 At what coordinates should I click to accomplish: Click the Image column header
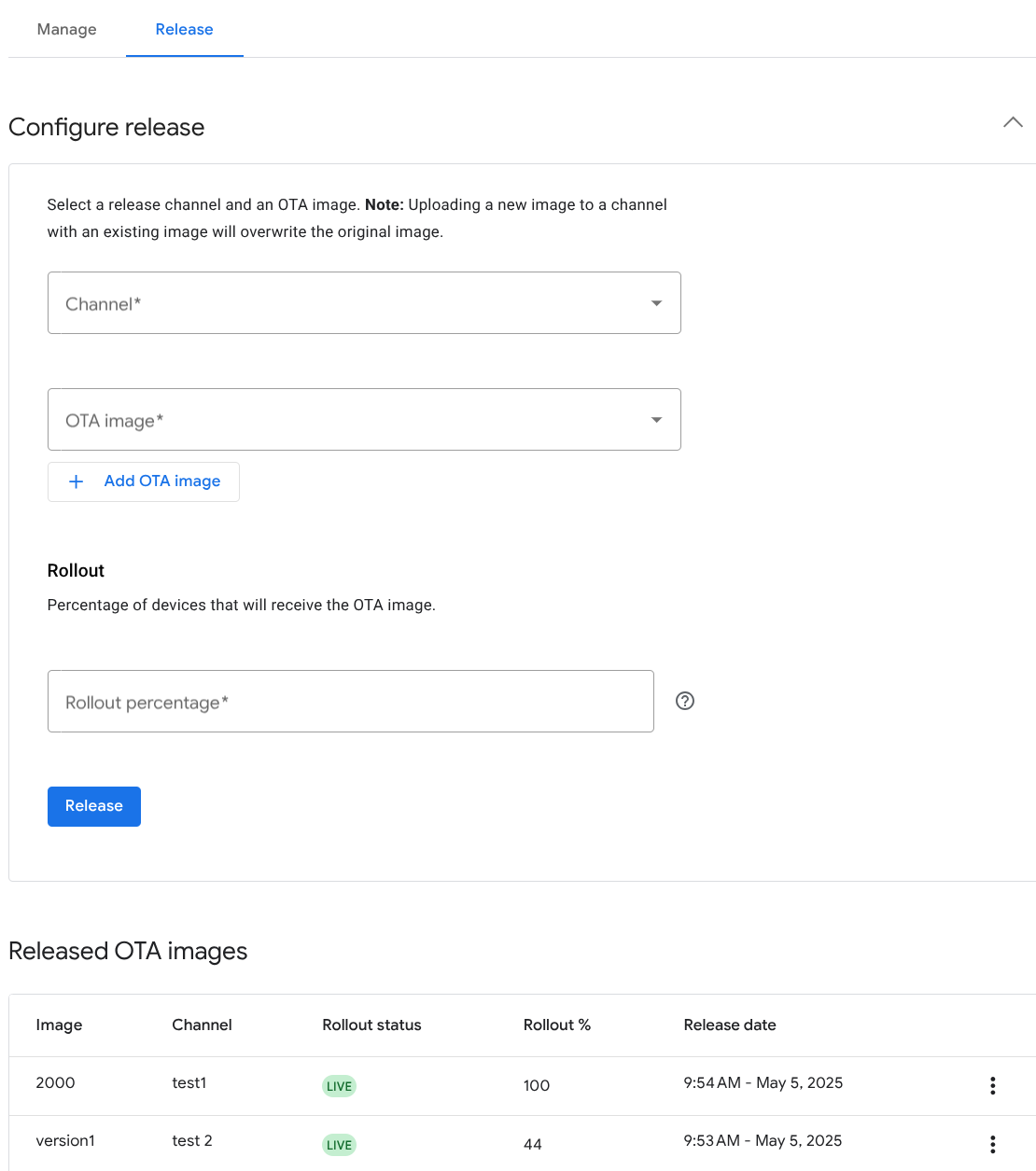coord(59,1025)
